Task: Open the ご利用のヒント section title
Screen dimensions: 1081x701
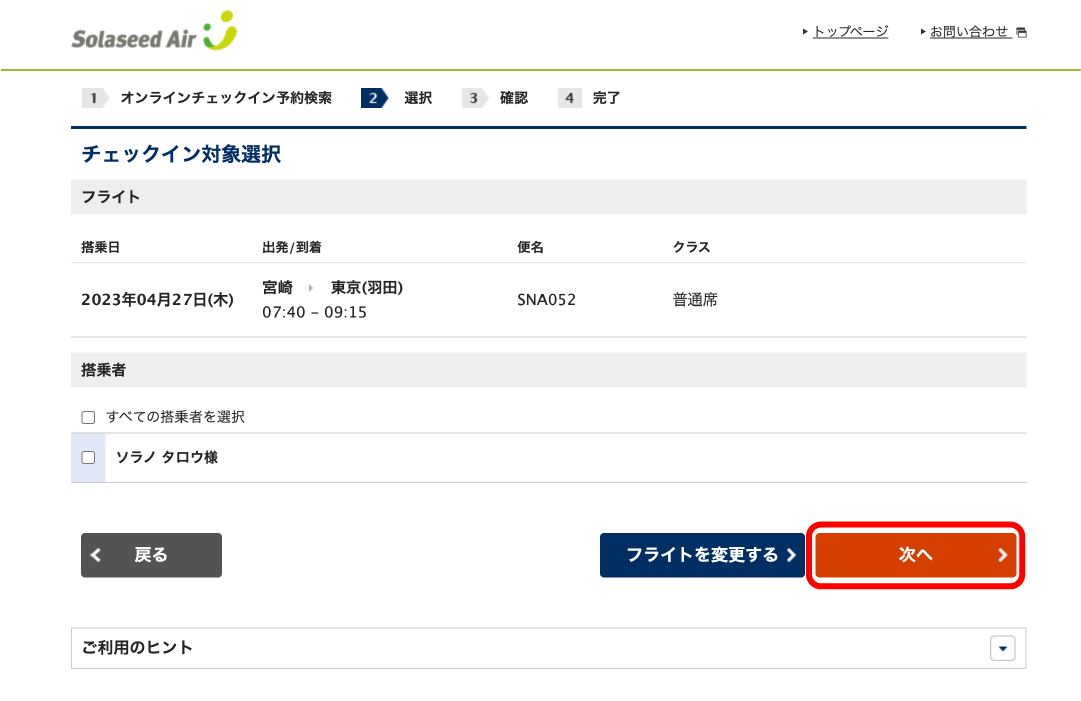Action: point(138,648)
